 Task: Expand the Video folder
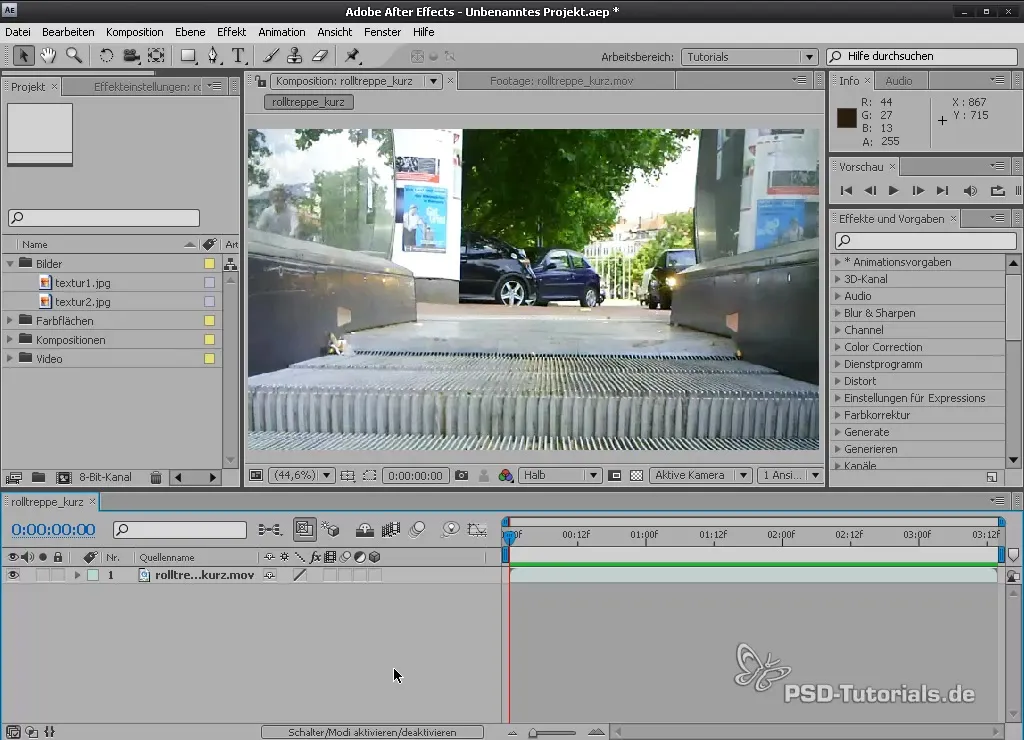point(10,359)
